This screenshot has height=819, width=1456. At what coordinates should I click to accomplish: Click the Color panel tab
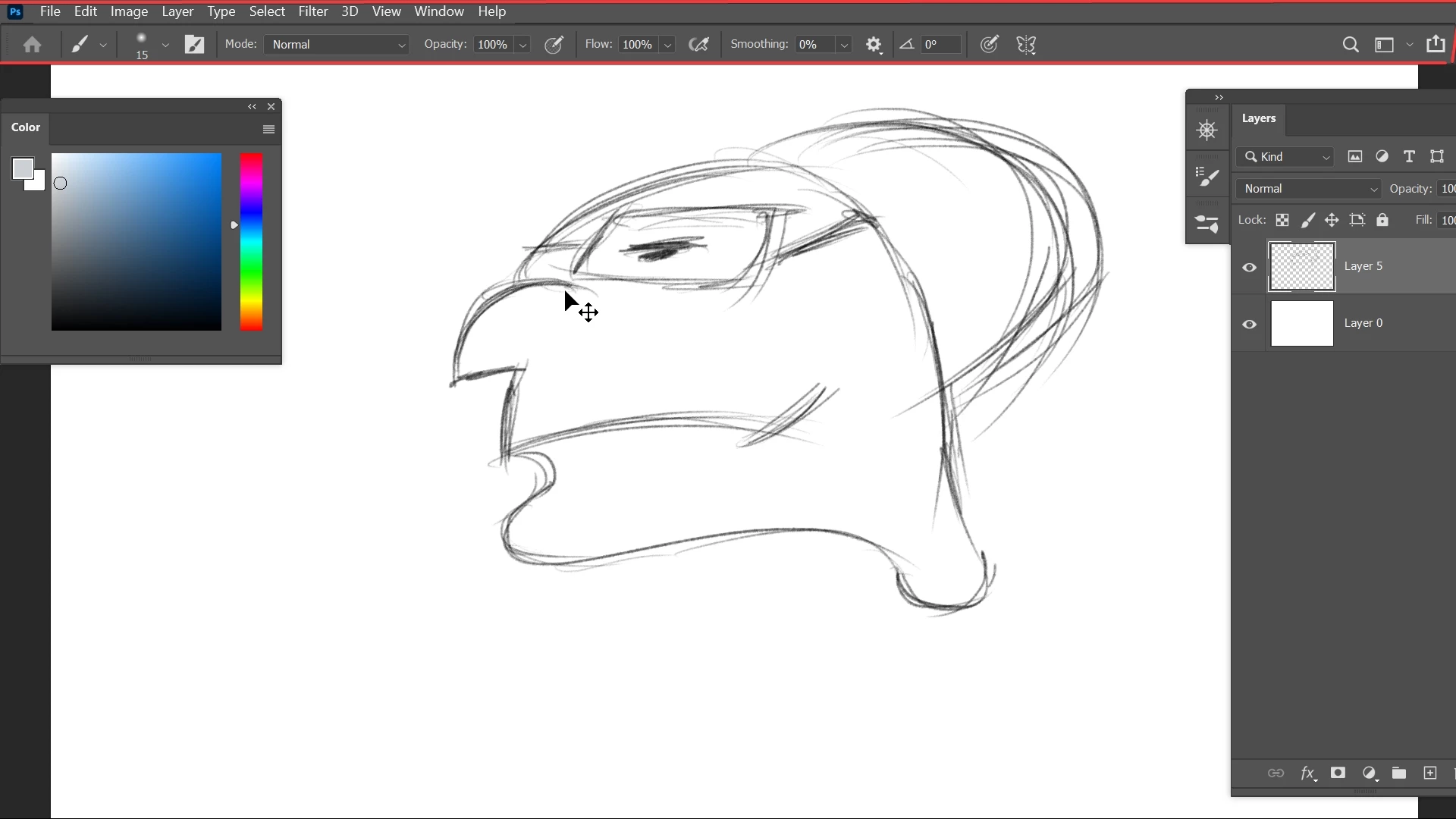click(x=26, y=127)
